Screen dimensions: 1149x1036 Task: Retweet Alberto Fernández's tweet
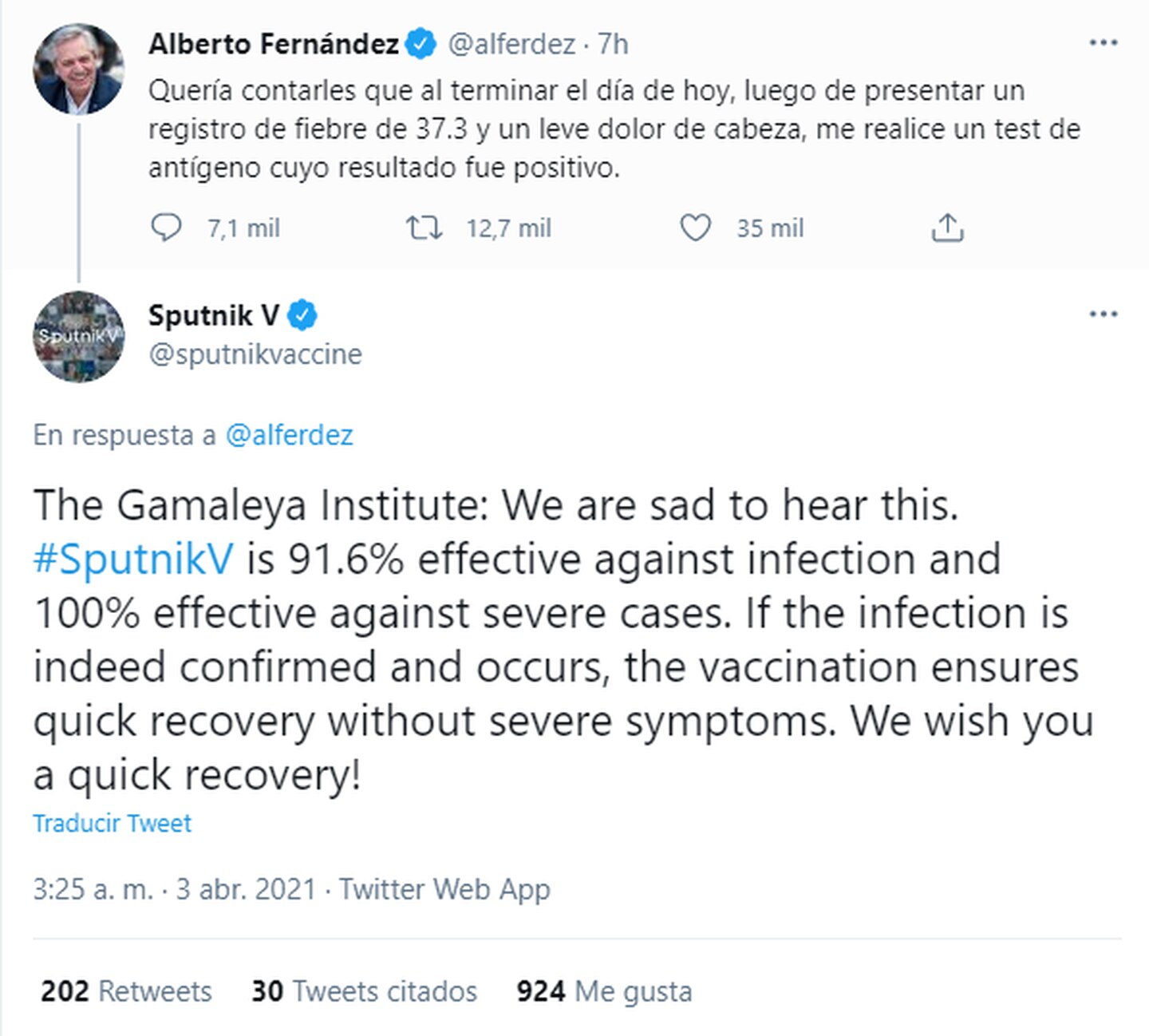(x=424, y=228)
